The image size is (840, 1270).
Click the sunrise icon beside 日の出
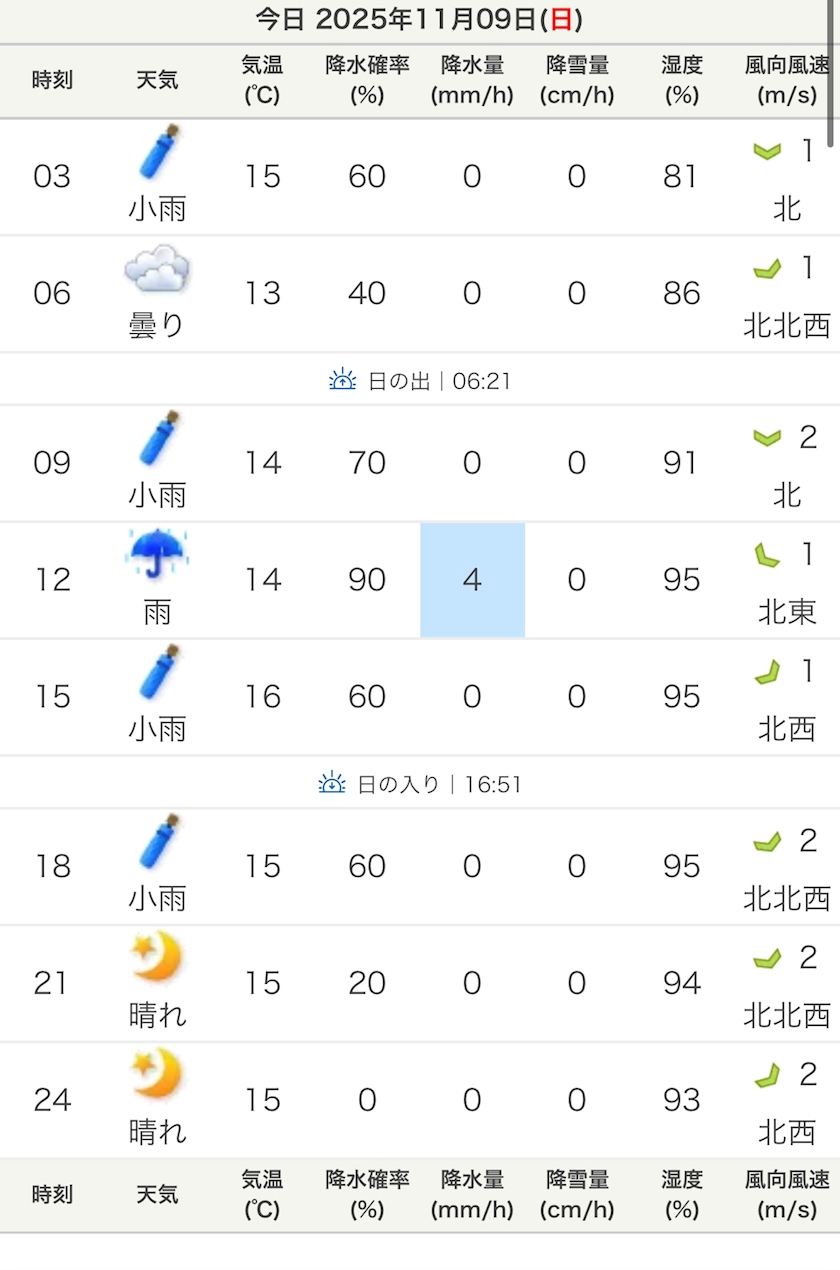click(x=342, y=380)
